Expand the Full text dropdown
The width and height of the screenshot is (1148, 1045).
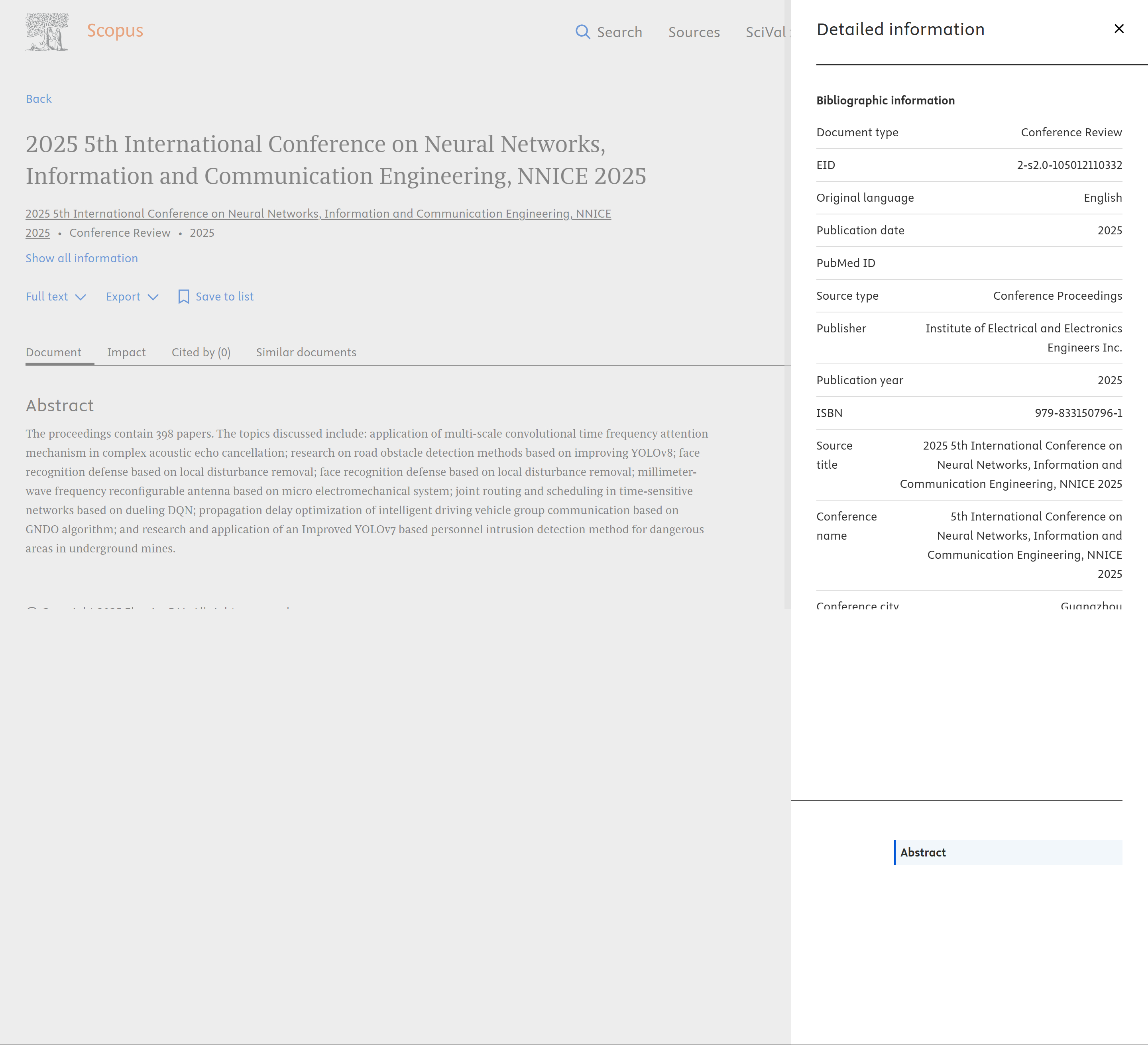(56, 297)
